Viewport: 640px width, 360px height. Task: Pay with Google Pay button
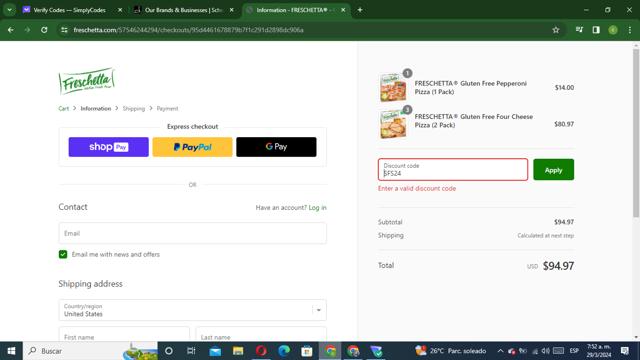click(276, 147)
